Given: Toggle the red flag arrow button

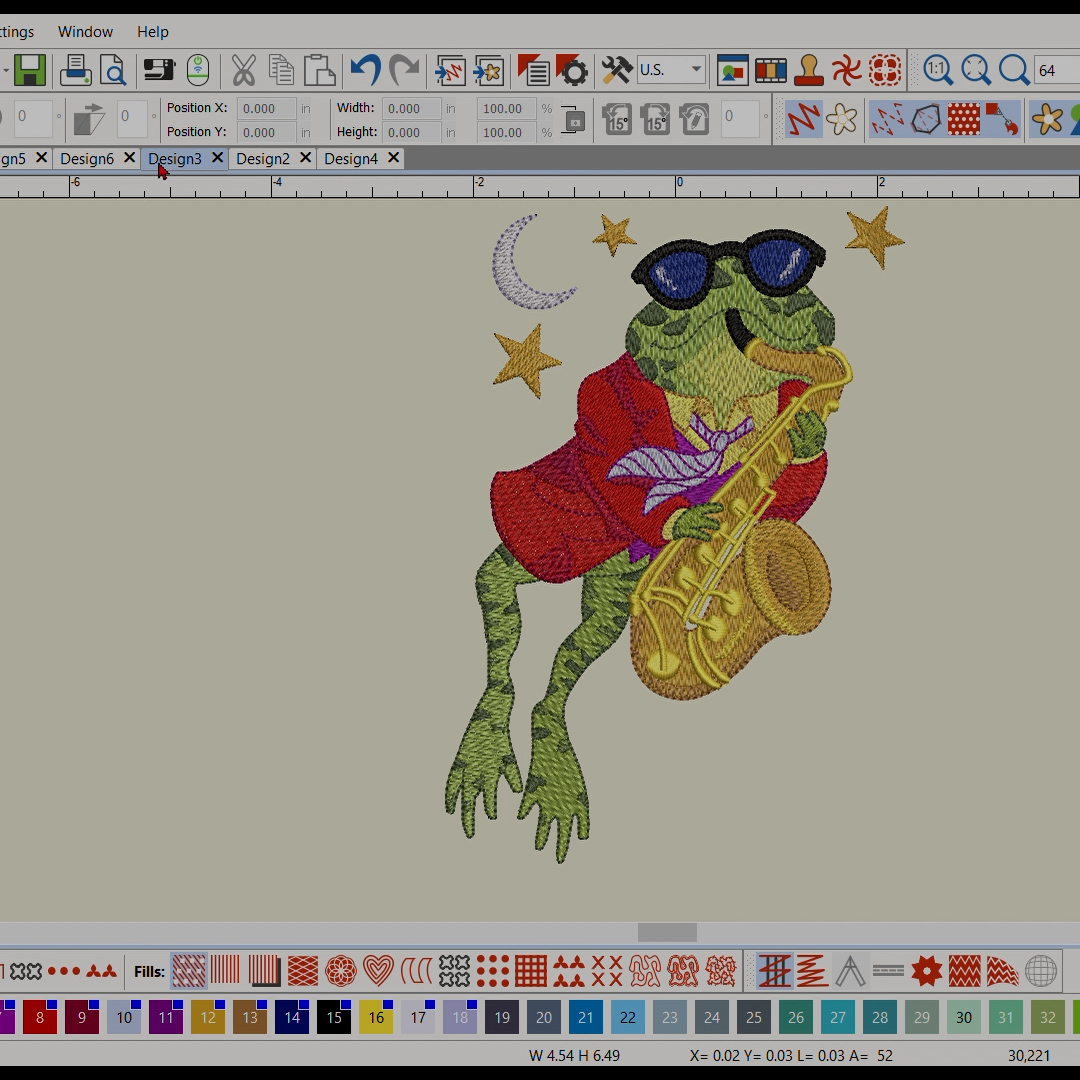Looking at the screenshot, I should coord(1001,119).
